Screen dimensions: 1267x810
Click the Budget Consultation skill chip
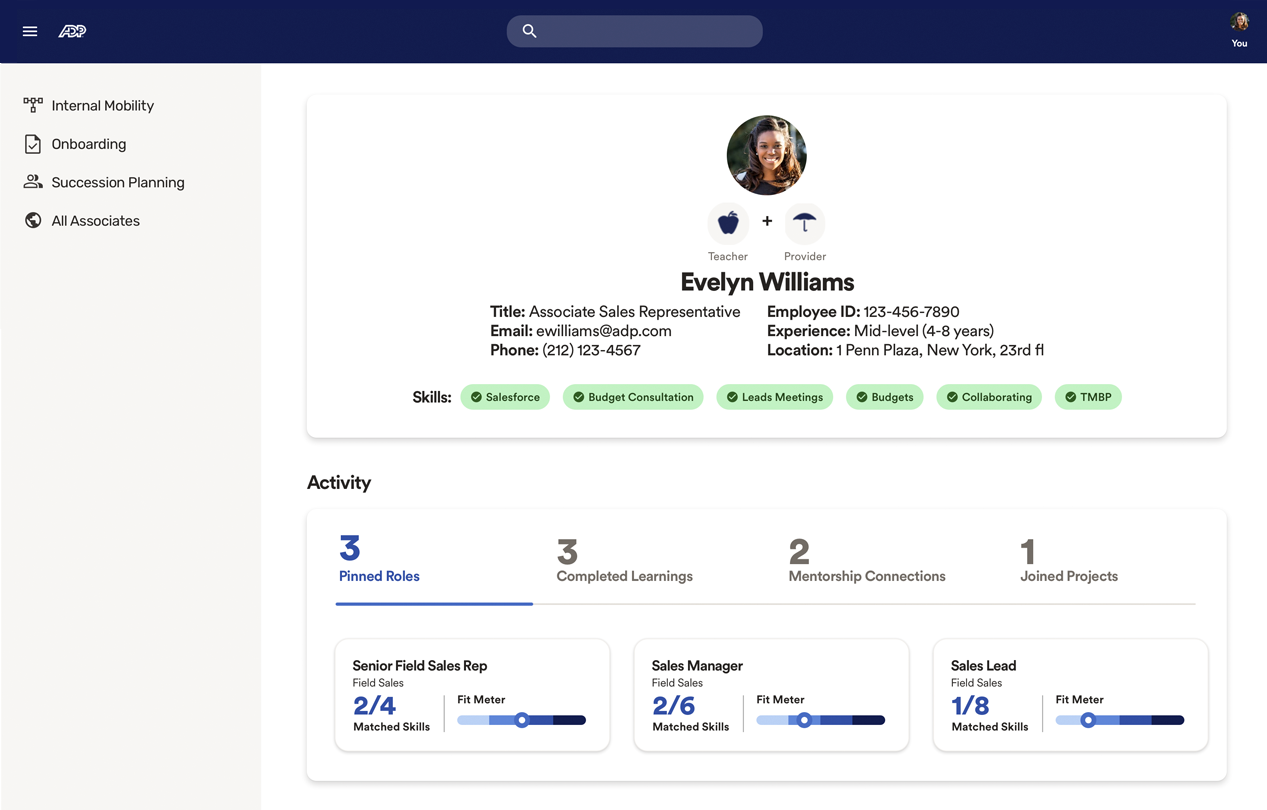[633, 397]
